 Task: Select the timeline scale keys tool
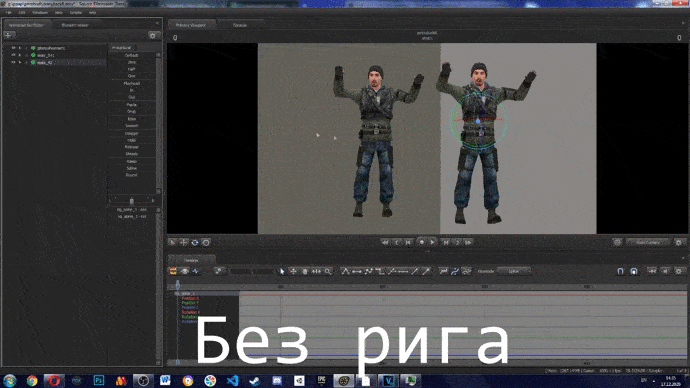click(316, 271)
